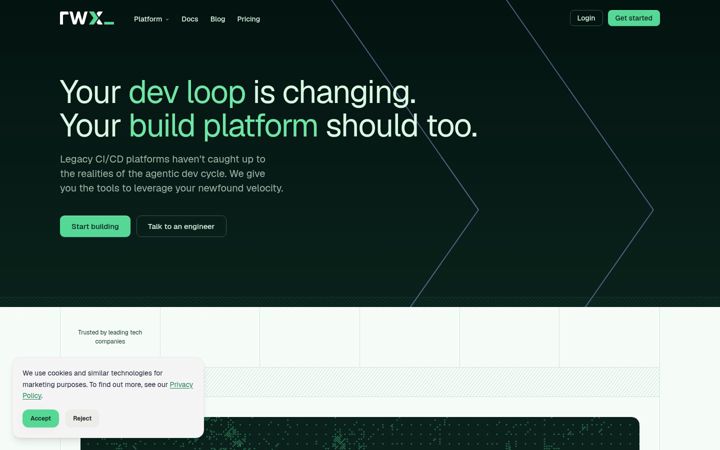
Task: Expand the Platform dropdown menu
Action: (x=151, y=19)
